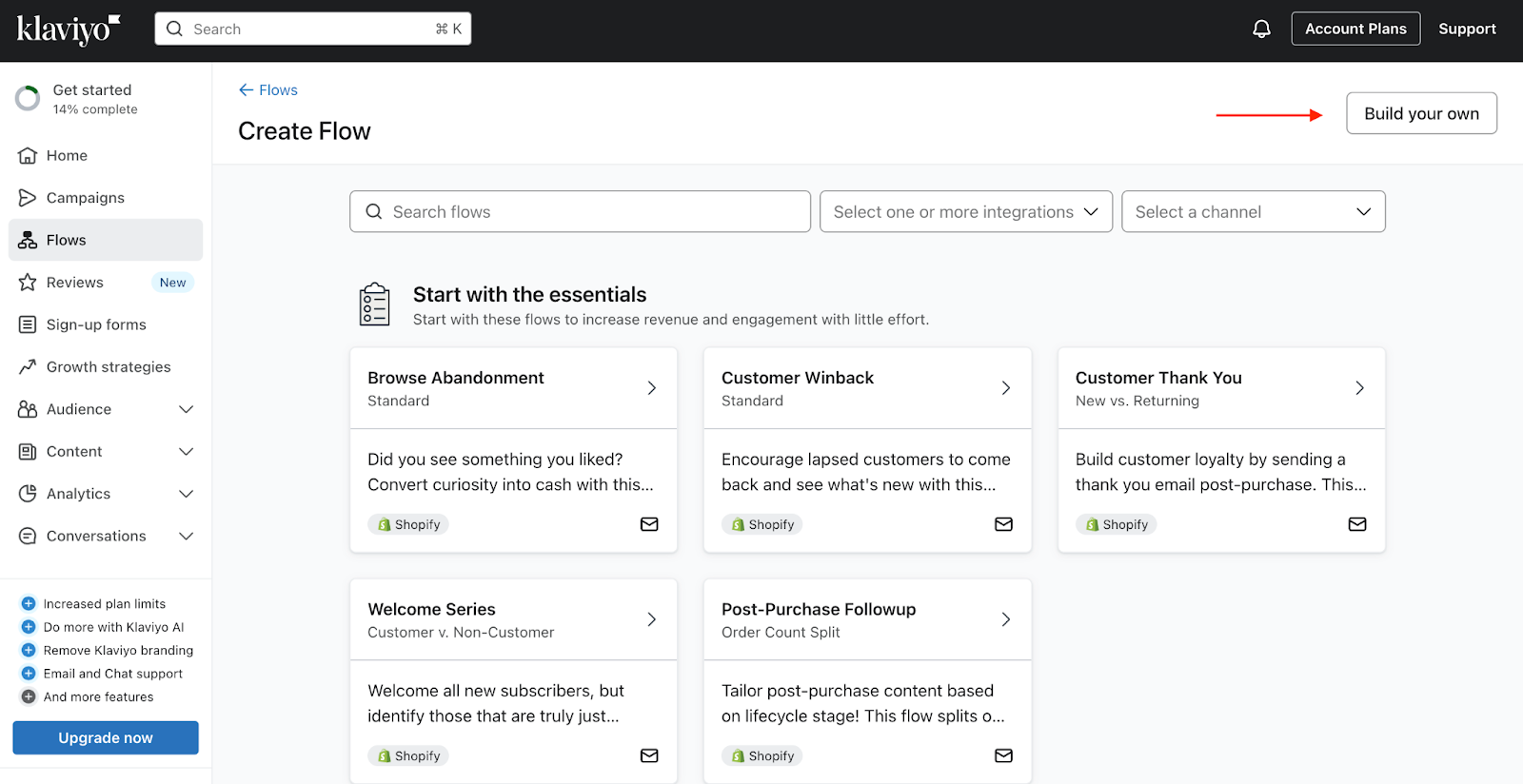Image resolution: width=1523 pixels, height=784 pixels.
Task: Click the Audience people icon
Action: [28, 409]
